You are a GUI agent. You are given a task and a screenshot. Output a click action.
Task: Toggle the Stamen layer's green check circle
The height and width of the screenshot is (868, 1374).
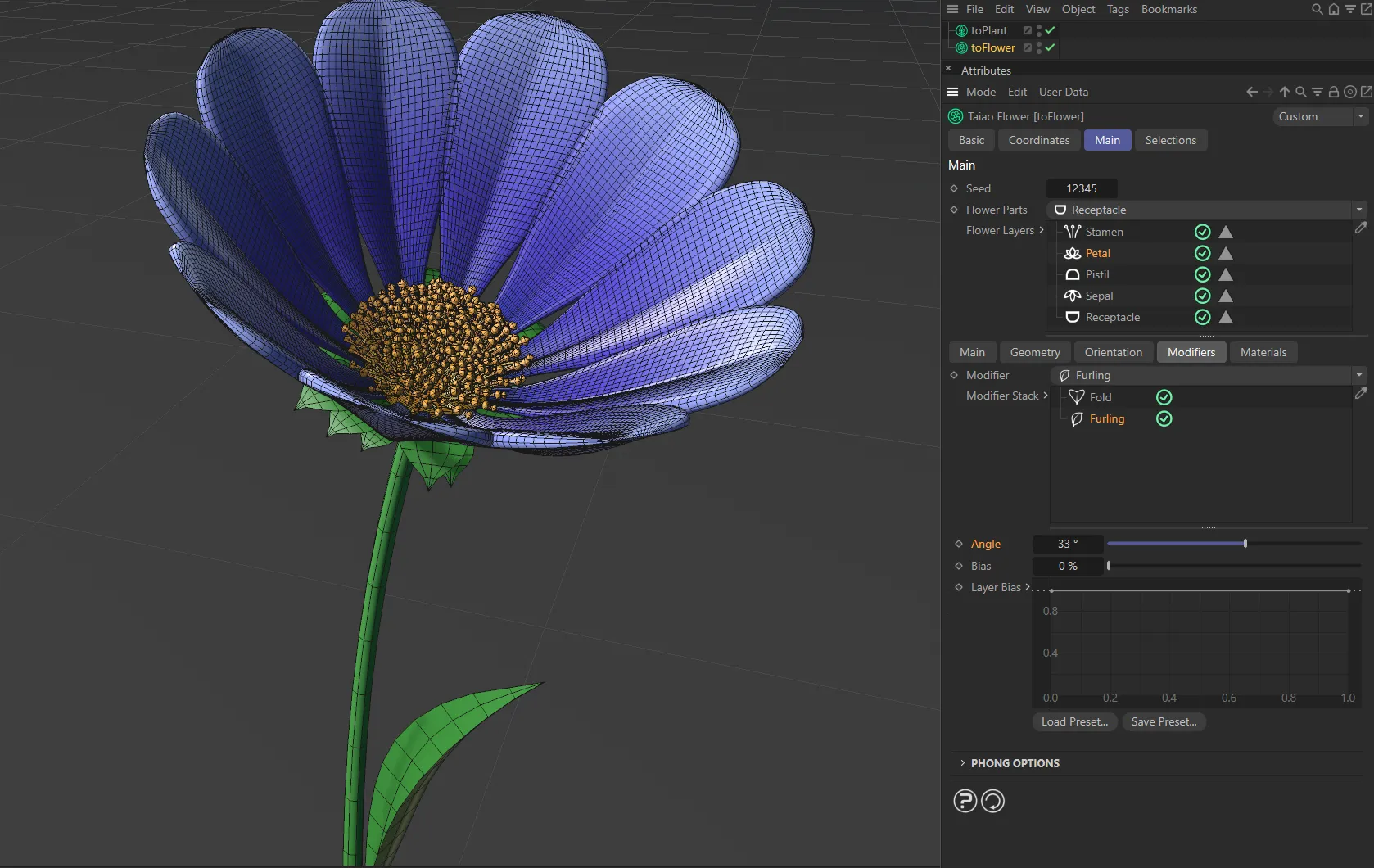point(1202,232)
